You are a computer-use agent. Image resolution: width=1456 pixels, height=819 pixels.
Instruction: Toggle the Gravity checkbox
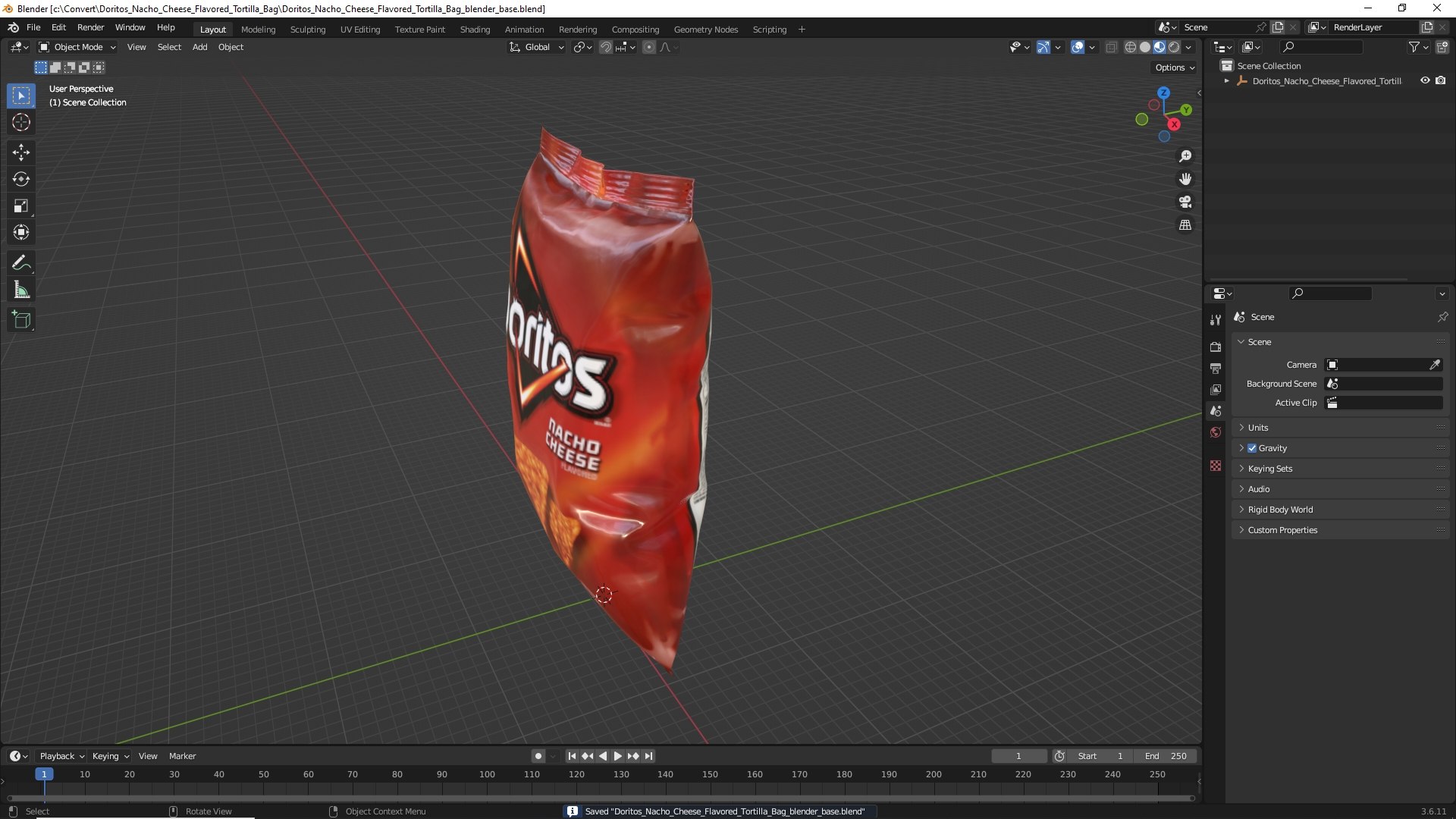[1252, 448]
